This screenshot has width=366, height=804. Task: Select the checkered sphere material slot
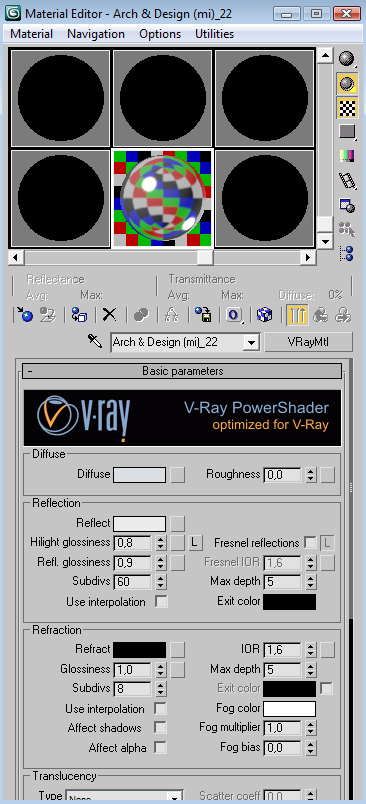pyautogui.click(x=162, y=198)
